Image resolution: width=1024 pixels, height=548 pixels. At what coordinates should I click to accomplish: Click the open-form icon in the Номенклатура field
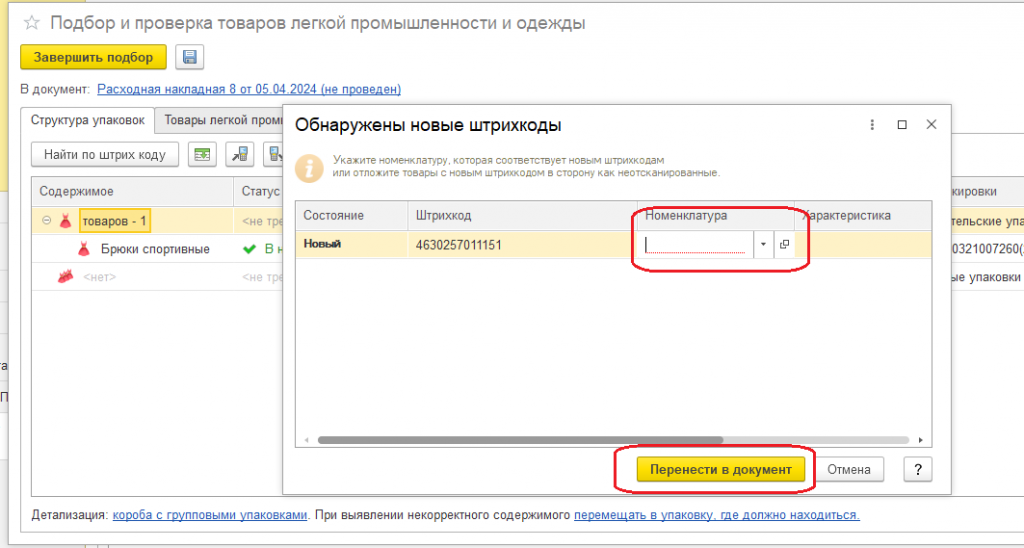pyautogui.click(x=784, y=244)
